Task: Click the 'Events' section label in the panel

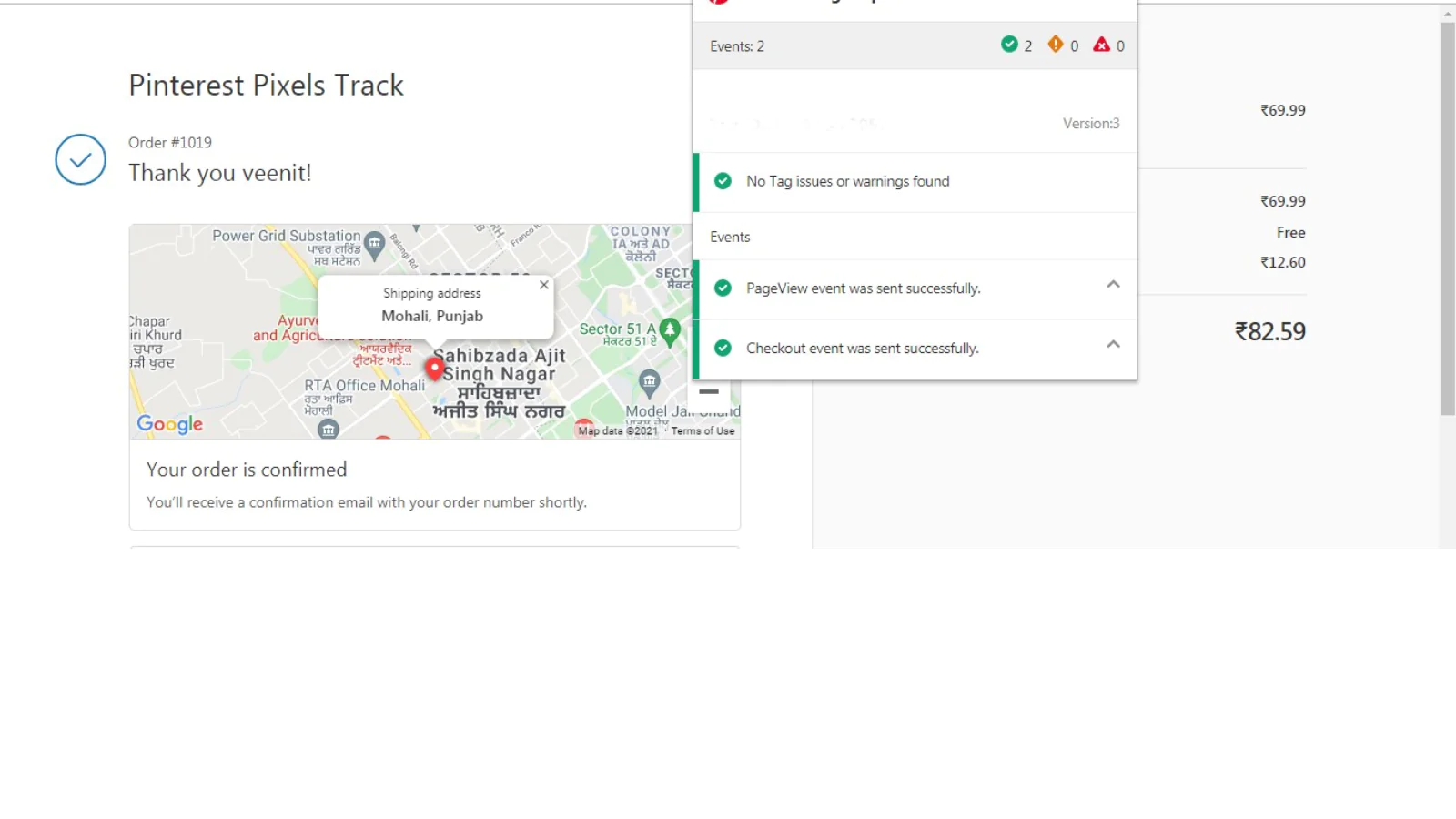Action: pyautogui.click(x=730, y=237)
